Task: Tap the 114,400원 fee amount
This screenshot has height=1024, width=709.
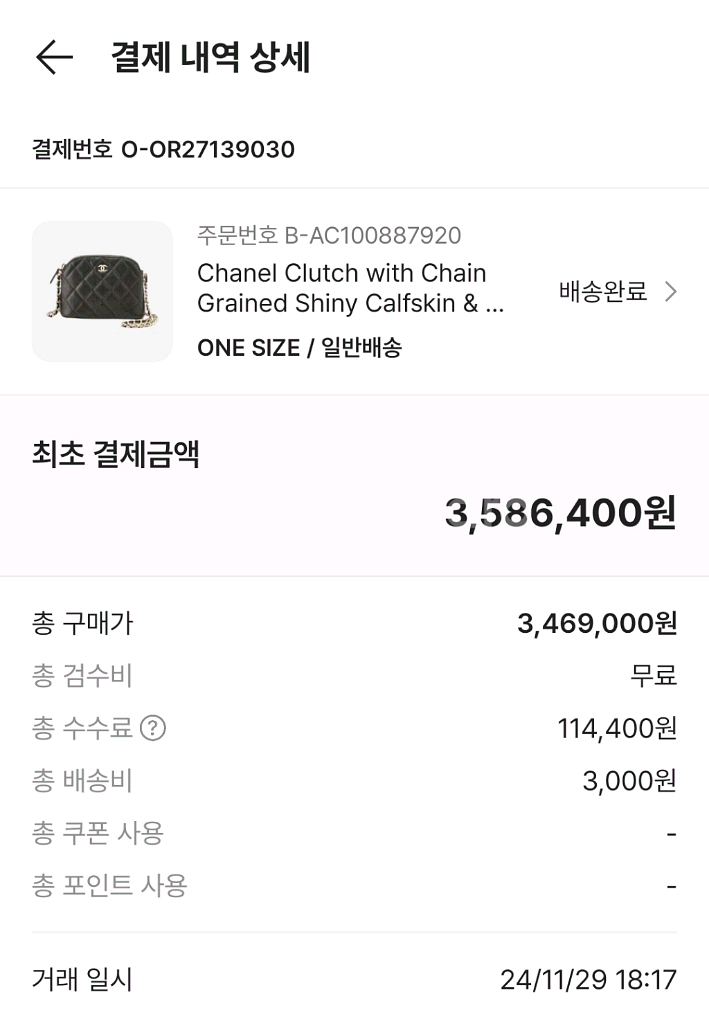Action: [617, 728]
